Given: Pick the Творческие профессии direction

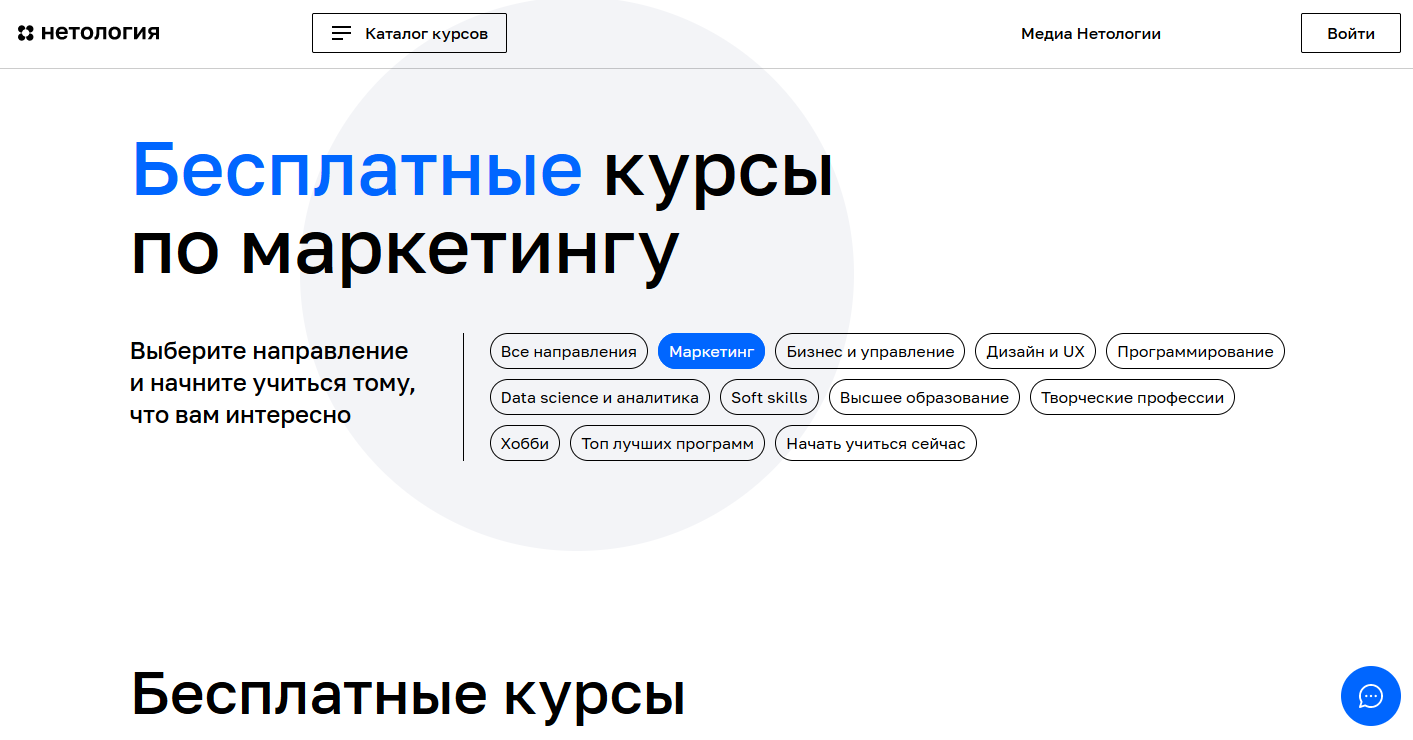Looking at the screenshot, I should click(x=1131, y=397).
